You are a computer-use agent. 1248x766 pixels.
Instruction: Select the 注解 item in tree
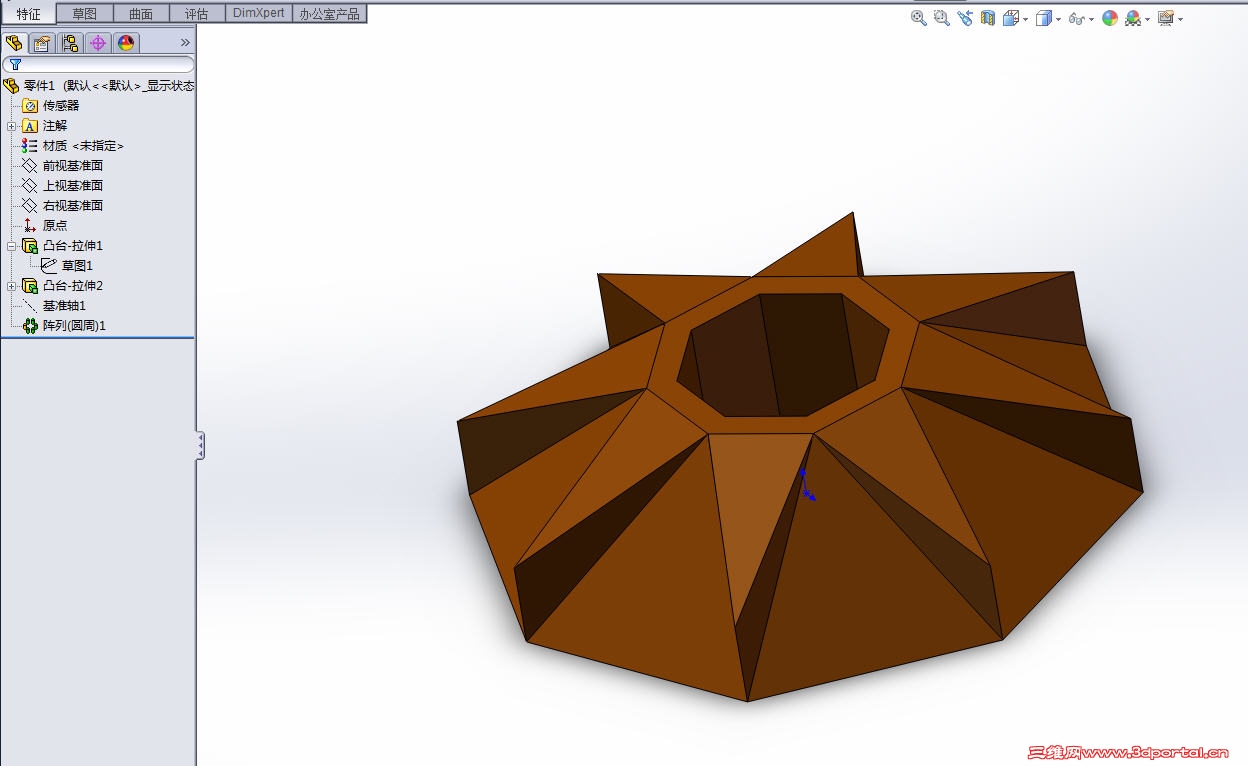click(55, 126)
